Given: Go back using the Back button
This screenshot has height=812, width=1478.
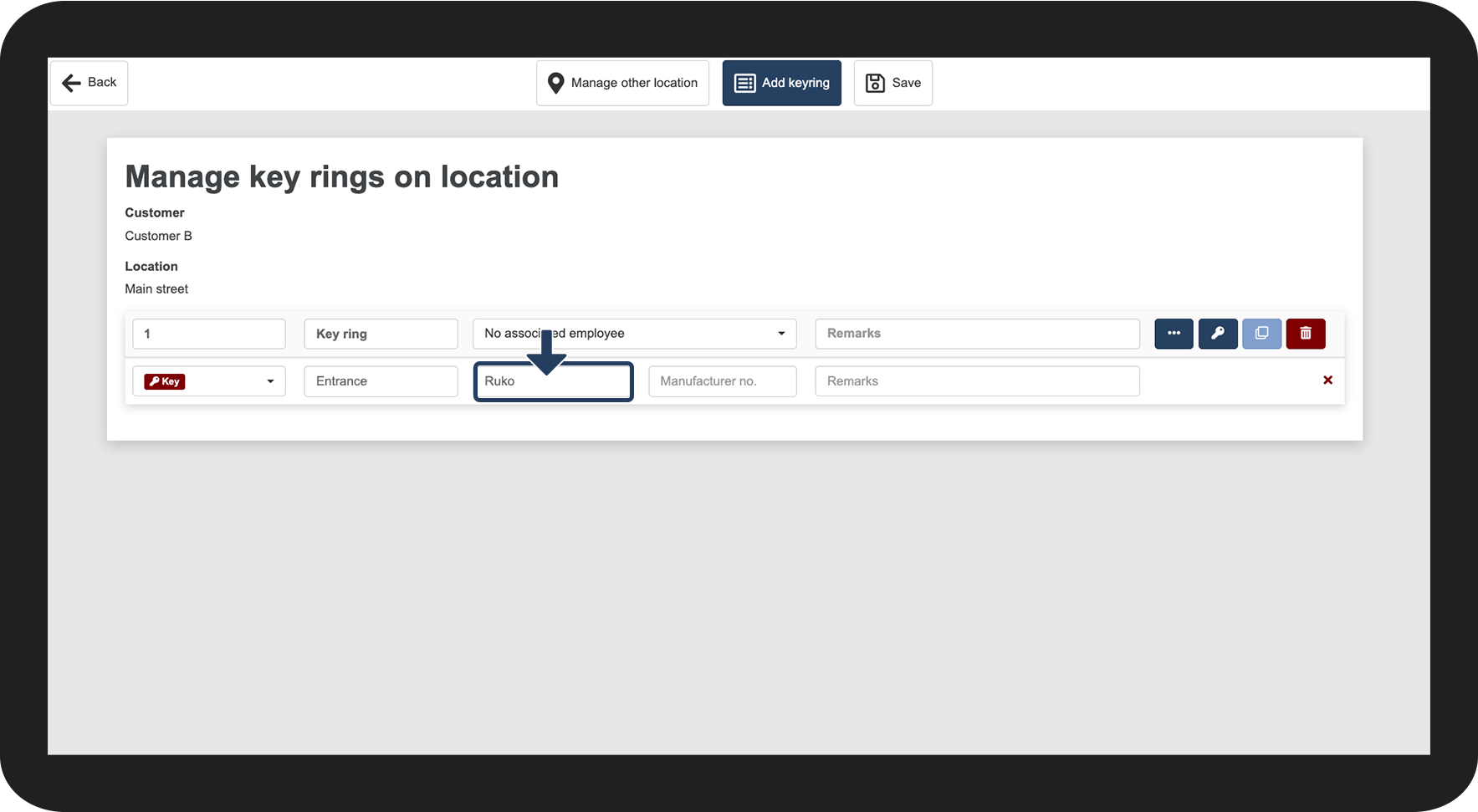Looking at the screenshot, I should click(x=89, y=83).
